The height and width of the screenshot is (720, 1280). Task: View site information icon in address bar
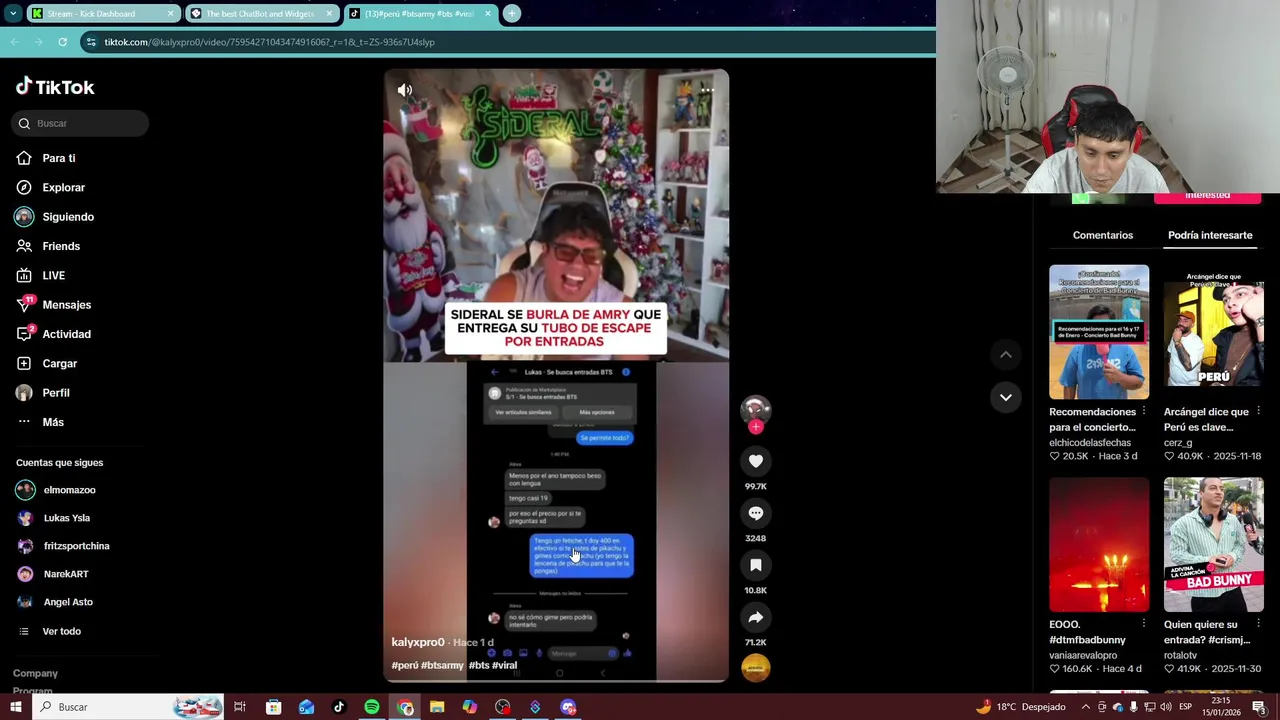pos(91,42)
